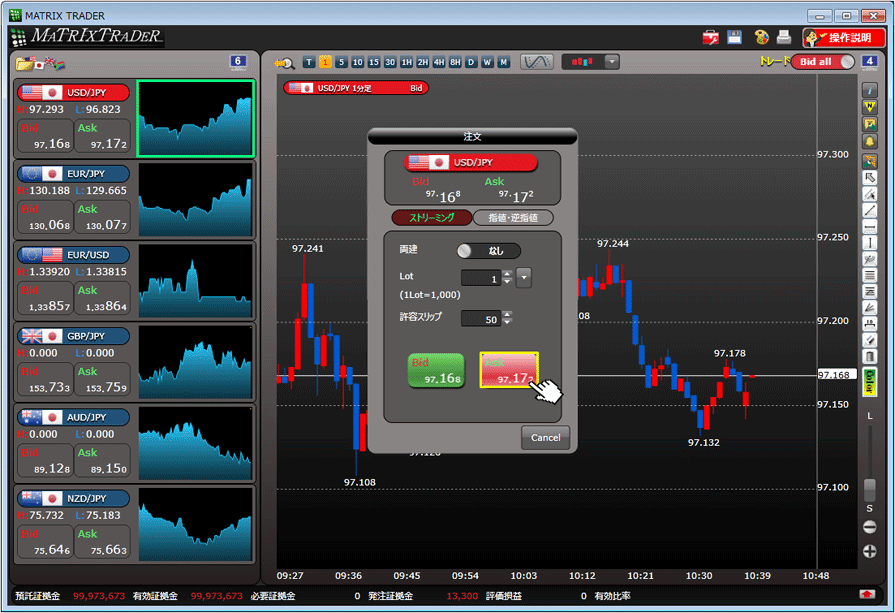
Task: Click the chart panel count icon 4
Action: [x=869, y=62]
